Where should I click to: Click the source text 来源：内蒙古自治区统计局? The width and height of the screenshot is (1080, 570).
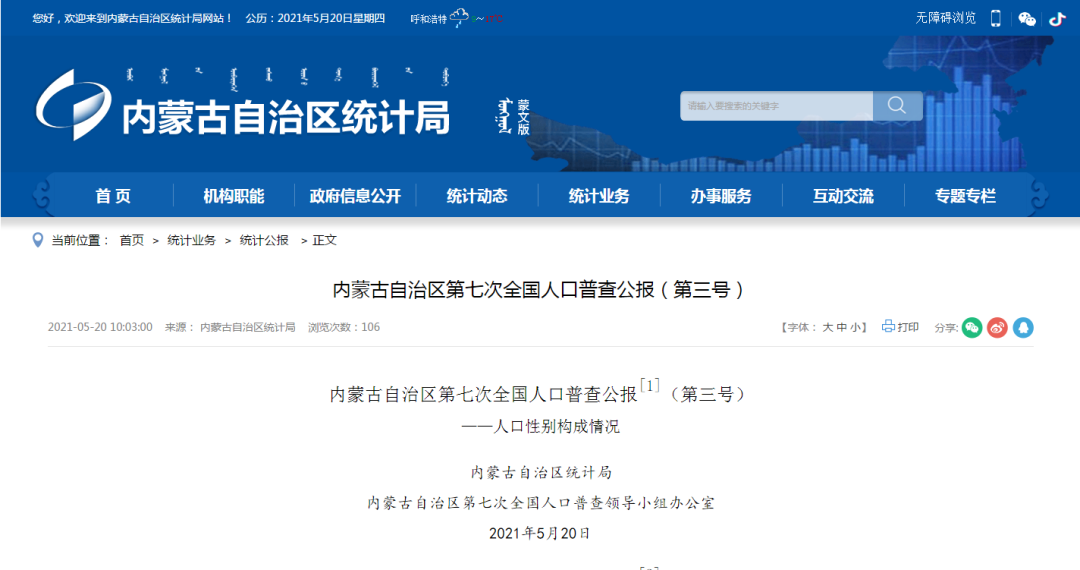click(230, 327)
